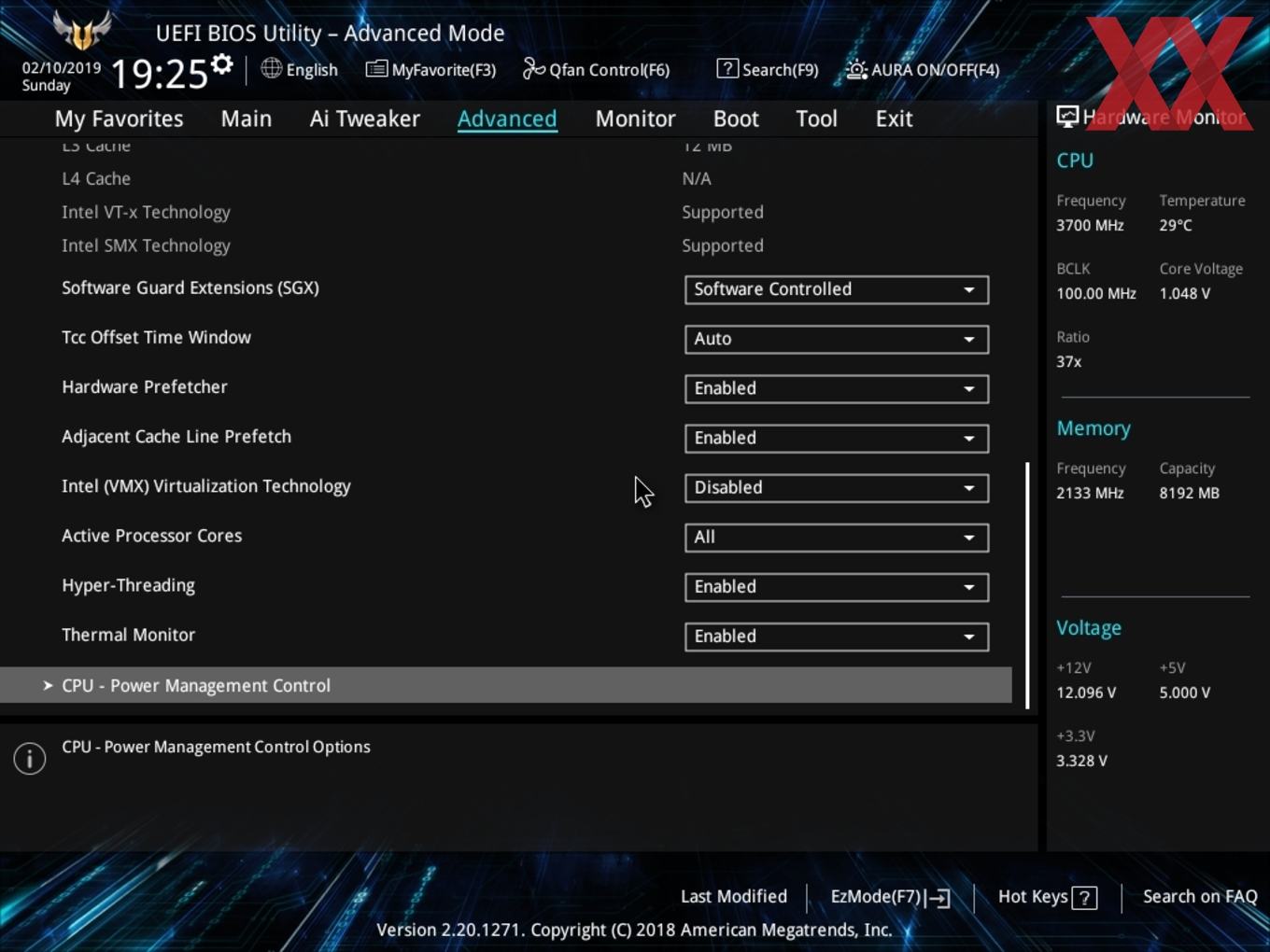Select the Advanced tab
The height and width of the screenshot is (952, 1270).
click(507, 119)
